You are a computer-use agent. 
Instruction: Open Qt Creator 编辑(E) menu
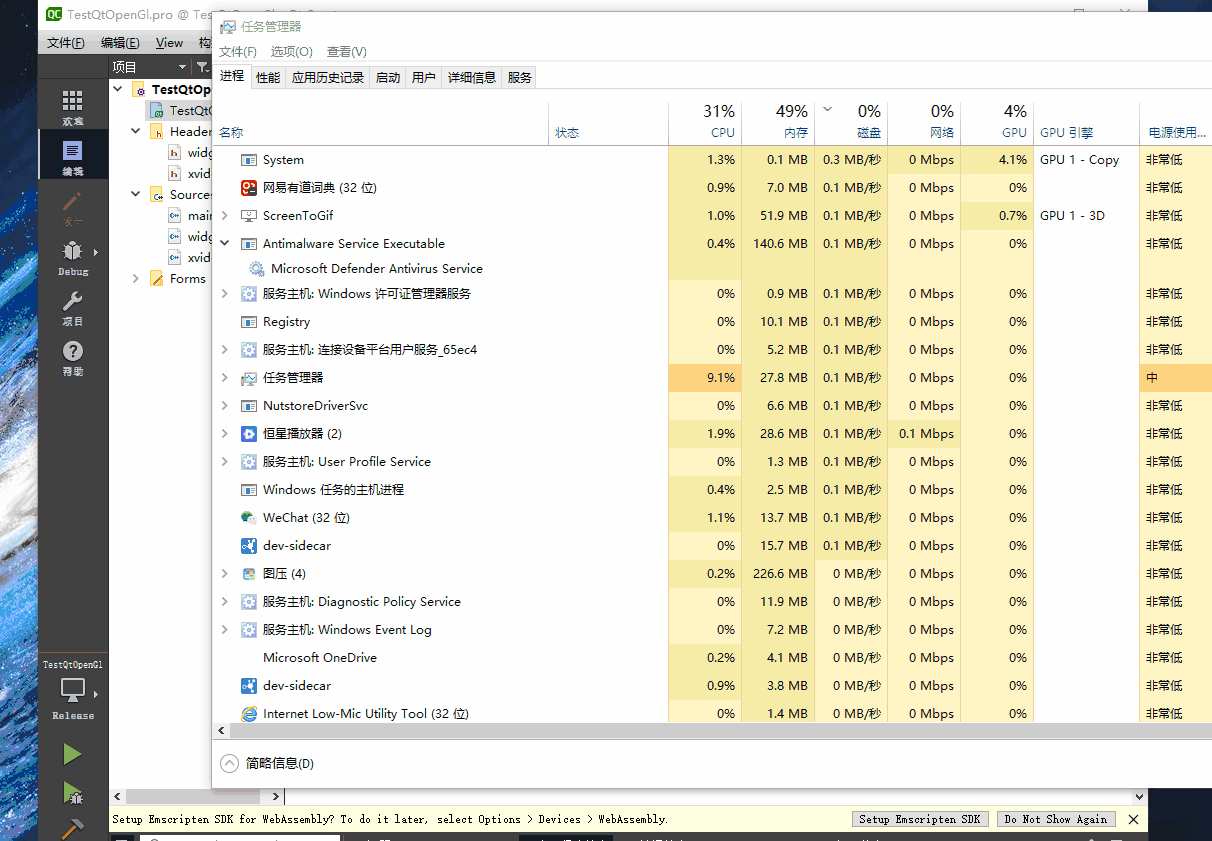tap(120, 43)
